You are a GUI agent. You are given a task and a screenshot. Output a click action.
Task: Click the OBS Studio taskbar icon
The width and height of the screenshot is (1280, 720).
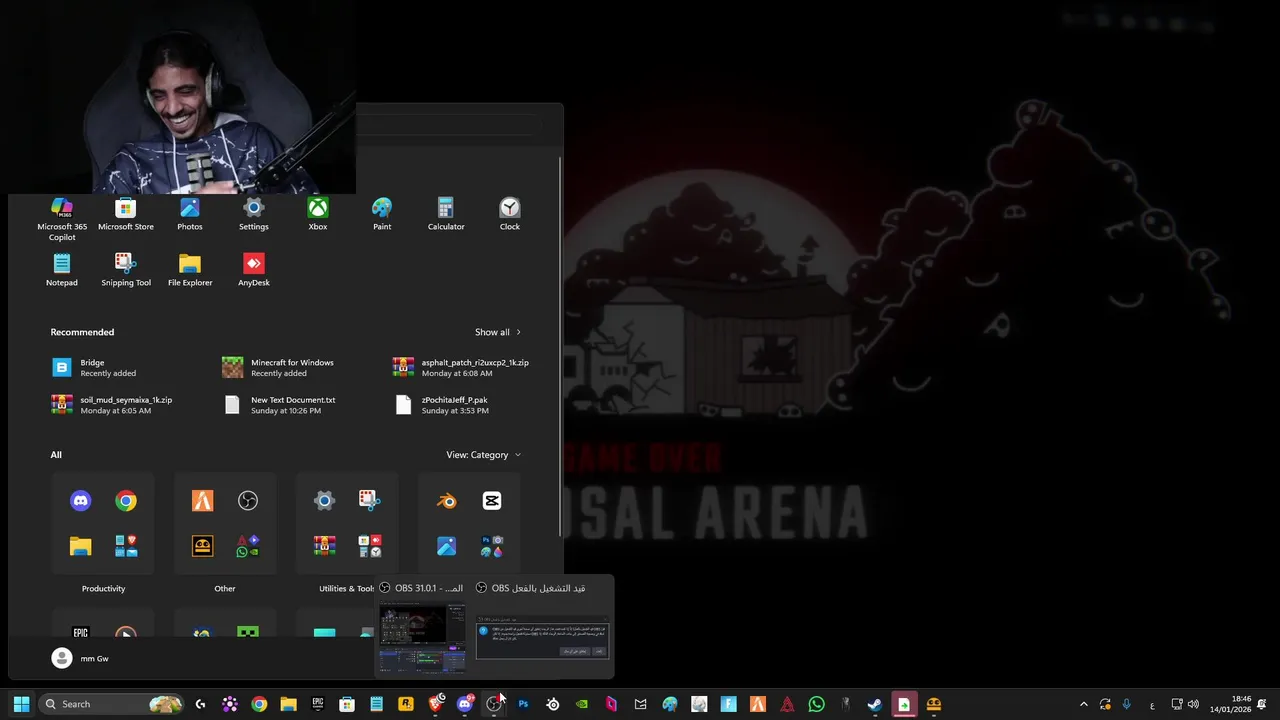pos(494,704)
